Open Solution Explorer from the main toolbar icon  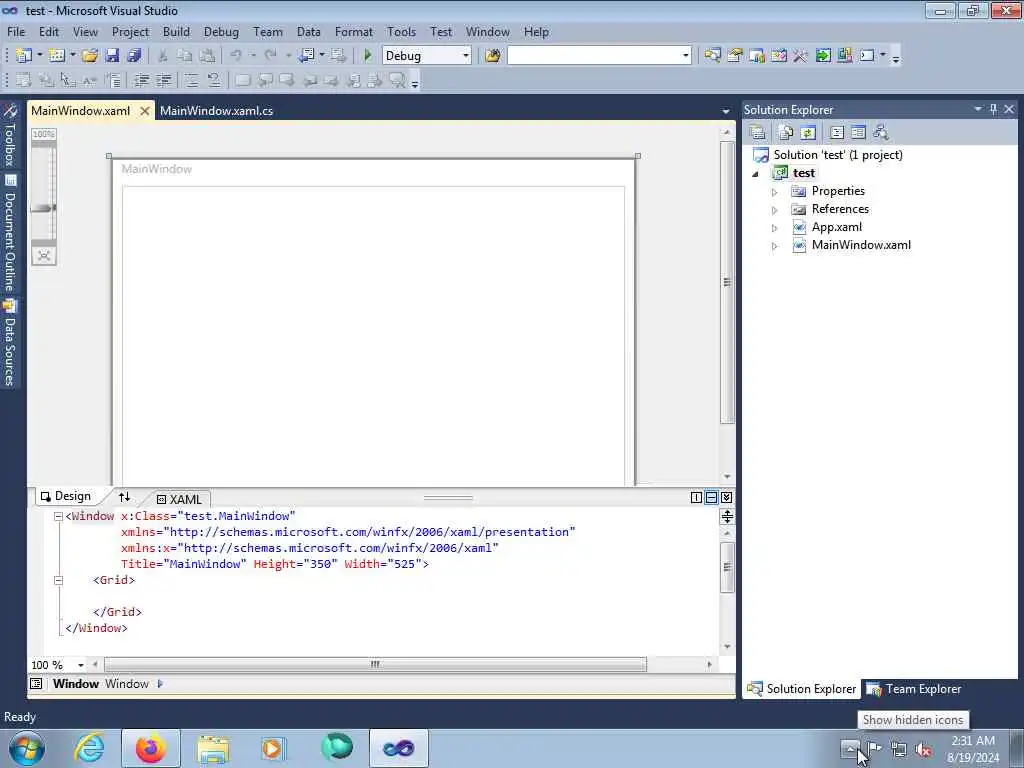point(712,56)
